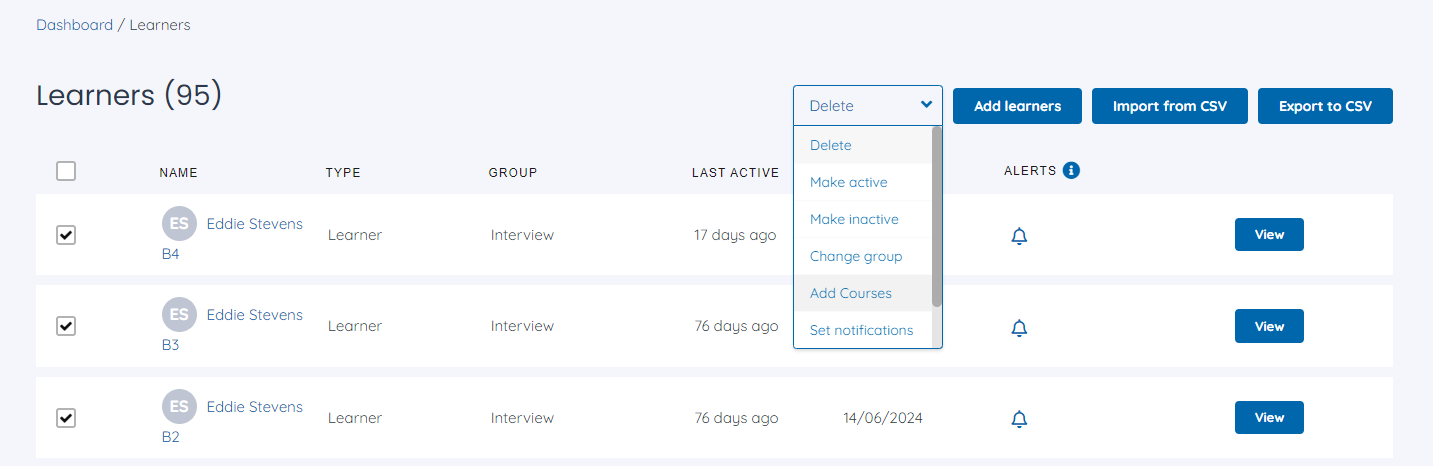1436x466 pixels.
Task: Collapse the bulk action Delete dropdown
Action: pyautogui.click(x=868, y=105)
